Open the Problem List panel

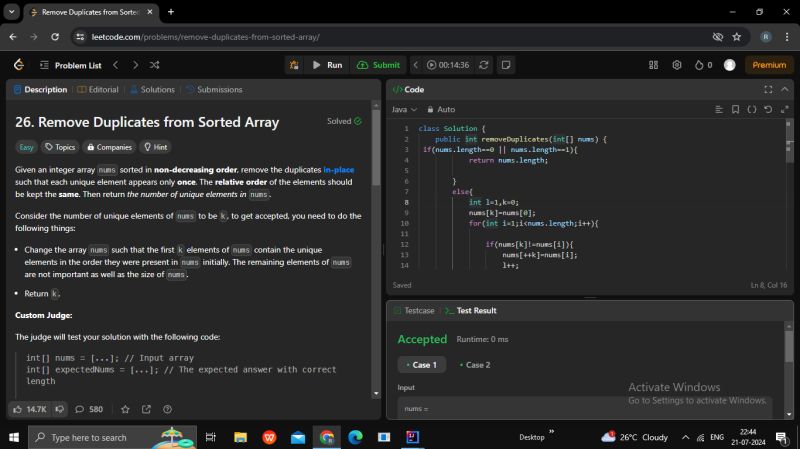pyautogui.click(x=70, y=65)
